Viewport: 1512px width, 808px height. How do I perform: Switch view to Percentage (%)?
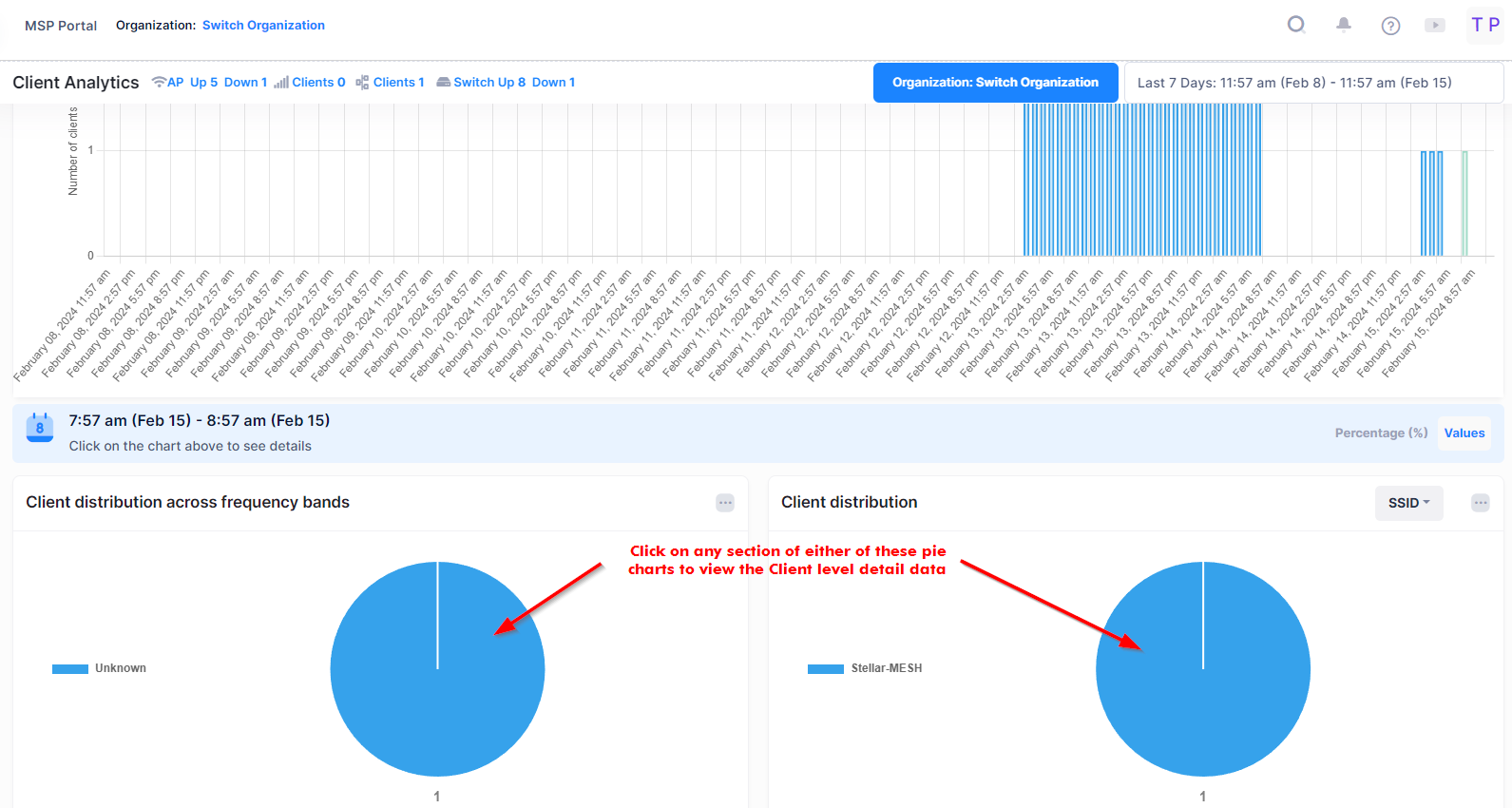point(1381,433)
